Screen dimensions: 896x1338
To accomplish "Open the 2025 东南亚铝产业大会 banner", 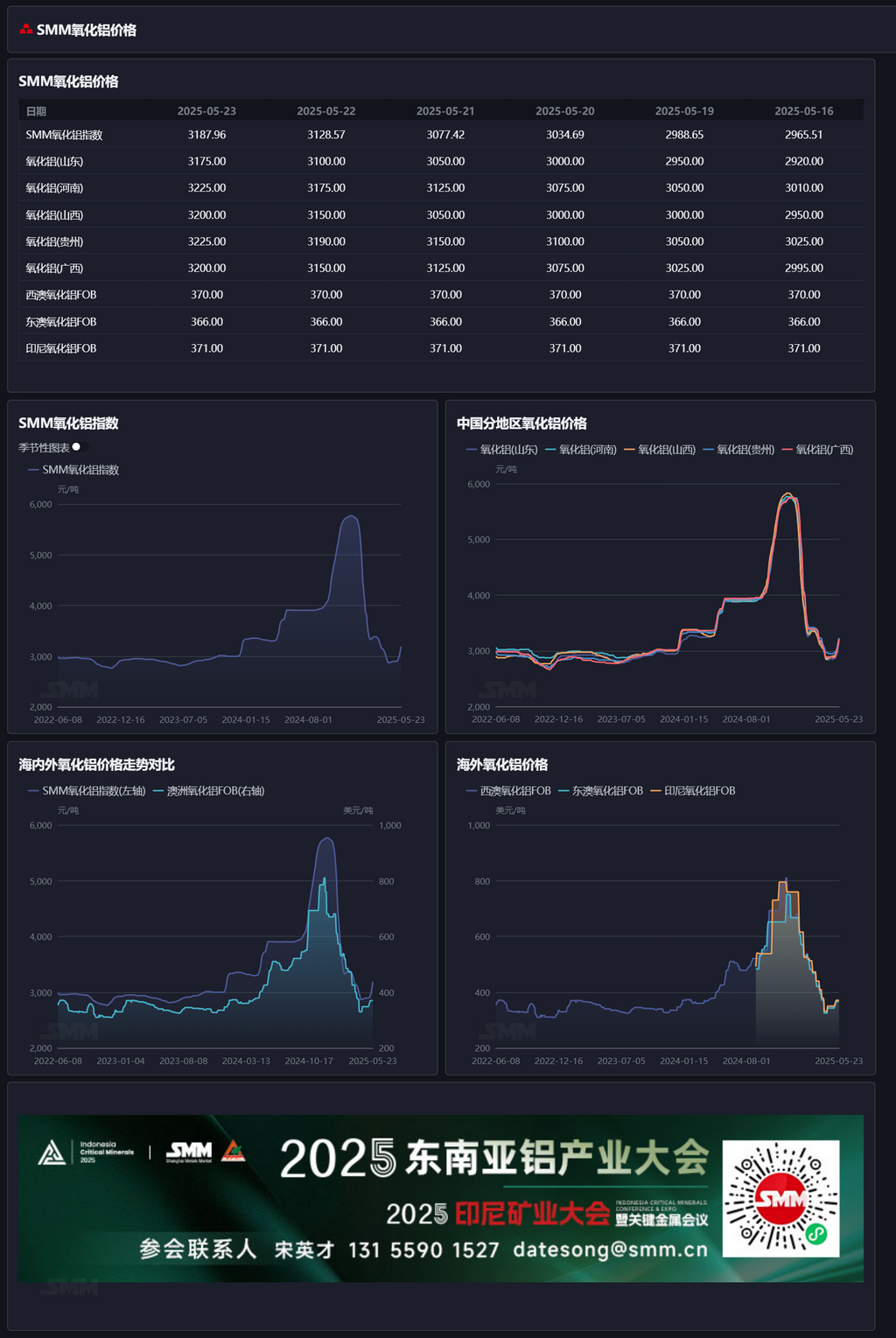I will click(441, 1198).
